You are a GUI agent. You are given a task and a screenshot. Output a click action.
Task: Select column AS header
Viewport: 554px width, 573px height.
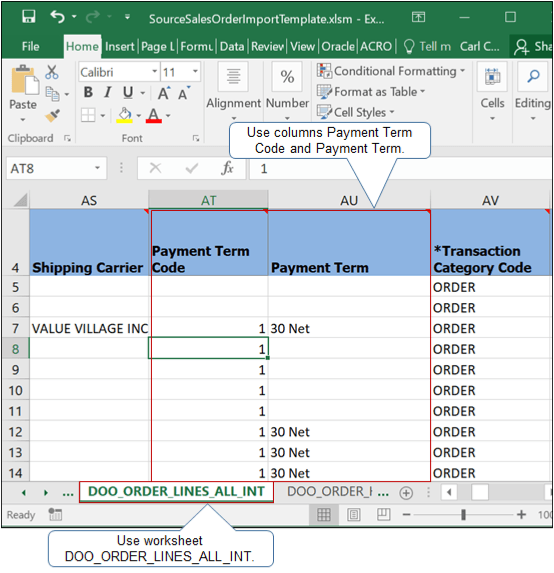coord(89,200)
